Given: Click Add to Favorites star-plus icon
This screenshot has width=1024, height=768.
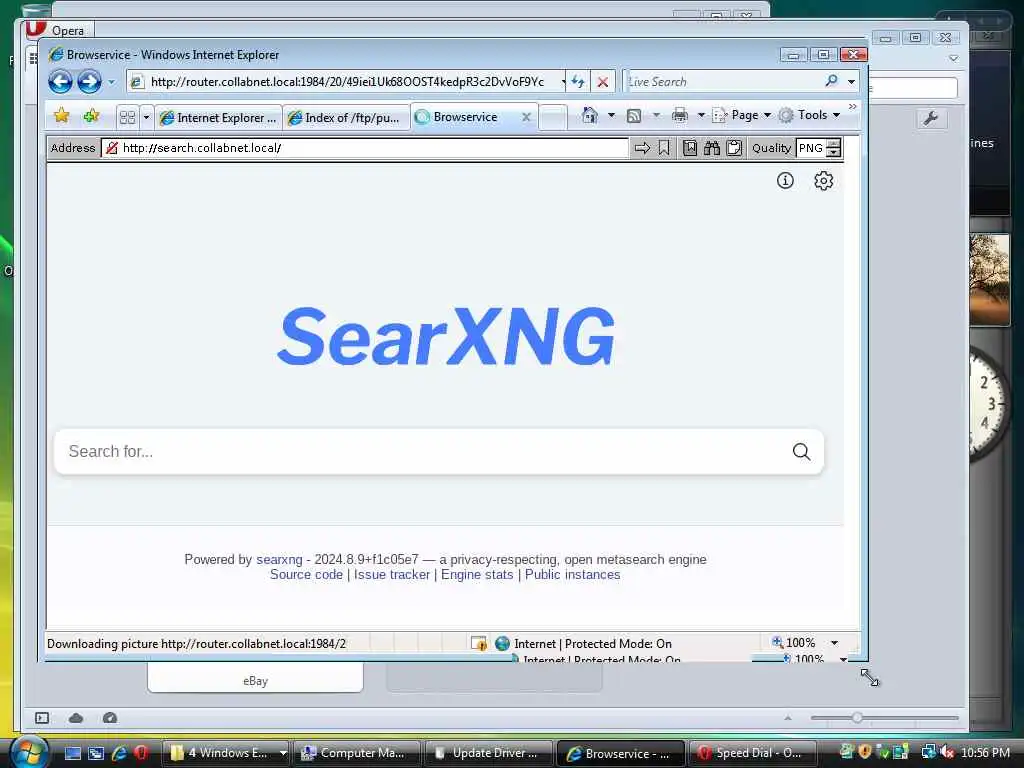Looking at the screenshot, I should click(91, 116).
